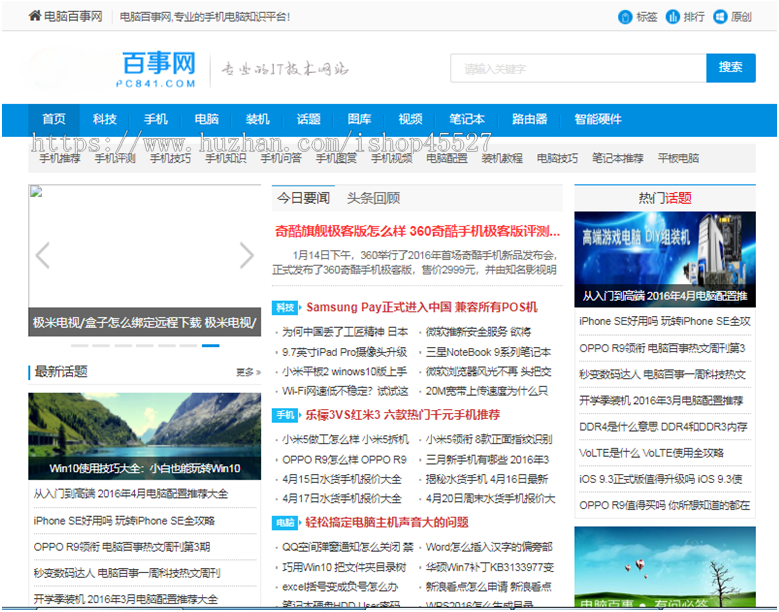Open the 笔记本 nav menu item
This screenshot has height=612, width=779.
467,119
